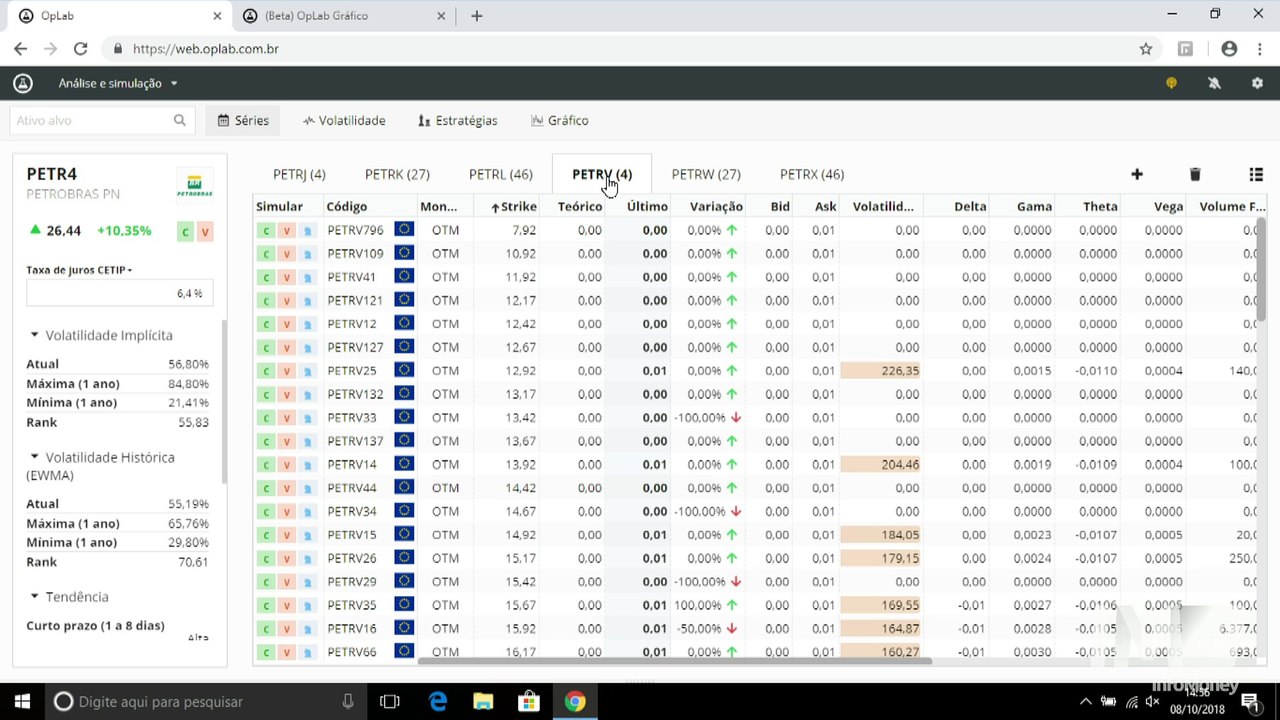Image resolution: width=1280 pixels, height=720 pixels.
Task: Select the PETRV (4) series tab
Action: point(602,174)
